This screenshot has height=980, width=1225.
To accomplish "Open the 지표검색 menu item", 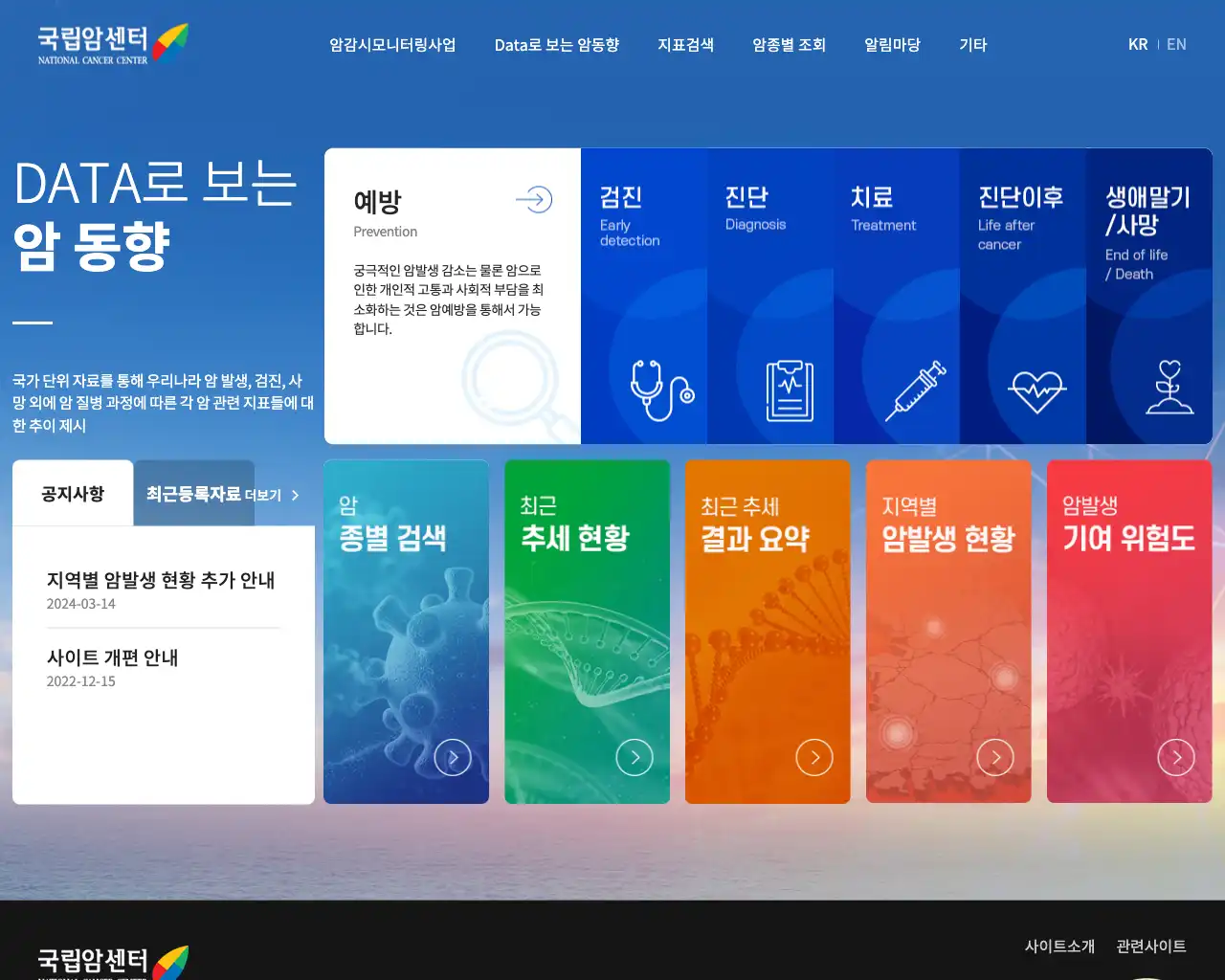I will (686, 44).
